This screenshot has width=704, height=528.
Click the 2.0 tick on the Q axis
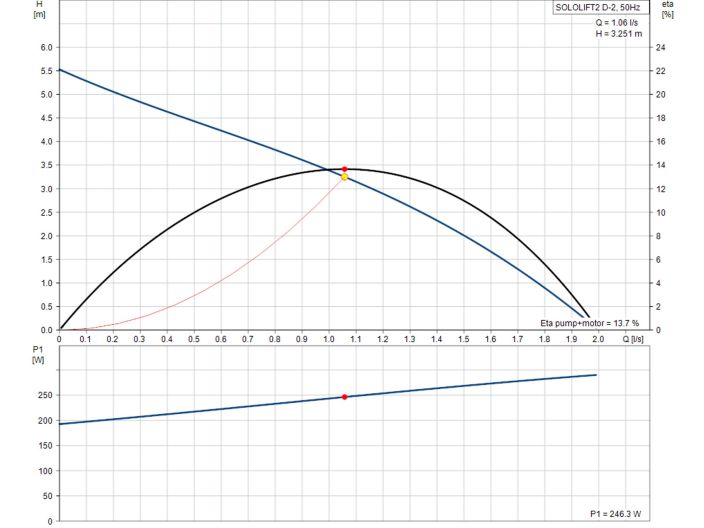pos(598,339)
